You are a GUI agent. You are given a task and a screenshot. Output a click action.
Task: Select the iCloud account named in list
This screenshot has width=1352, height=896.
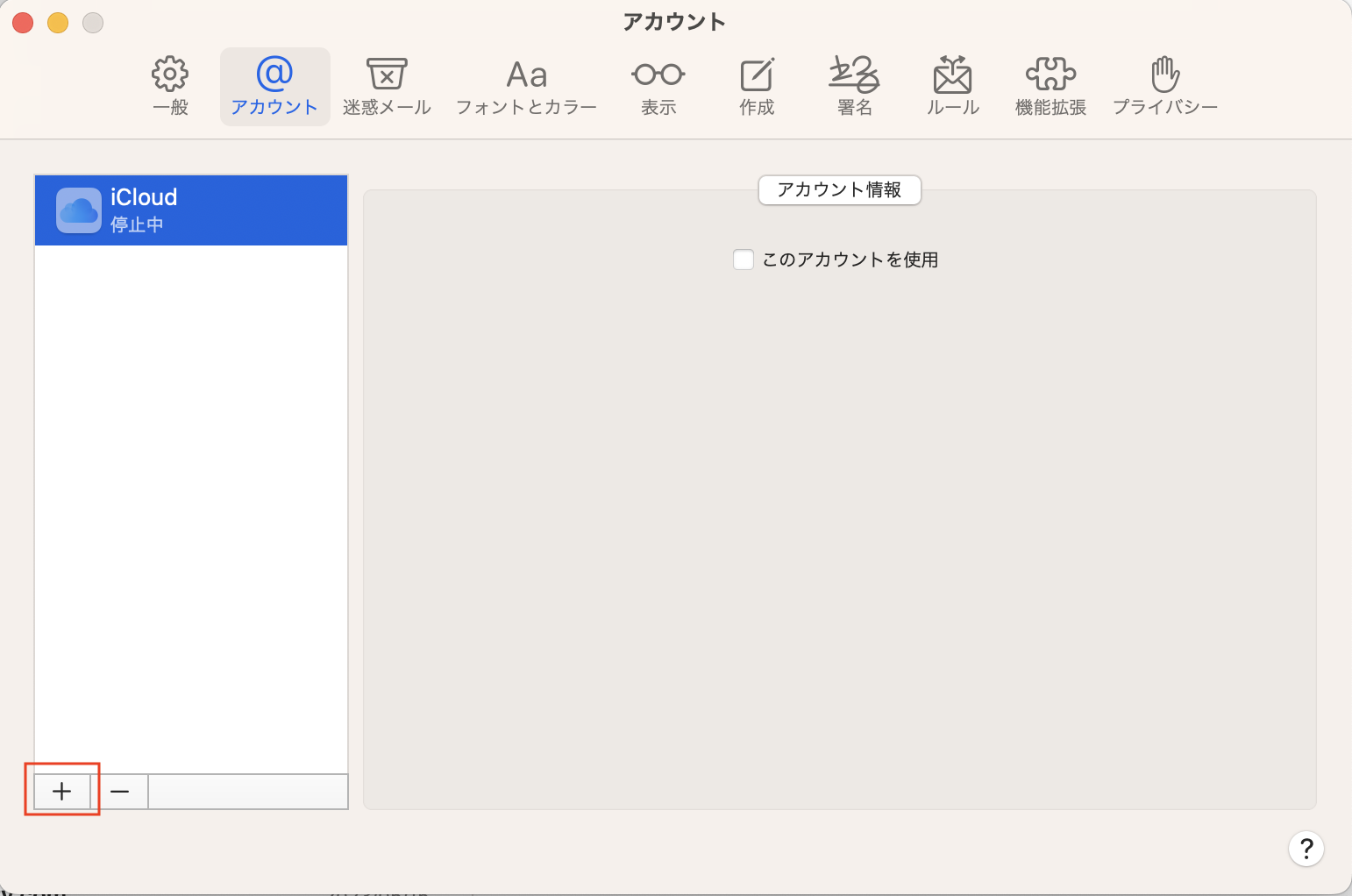pyautogui.click(x=144, y=197)
